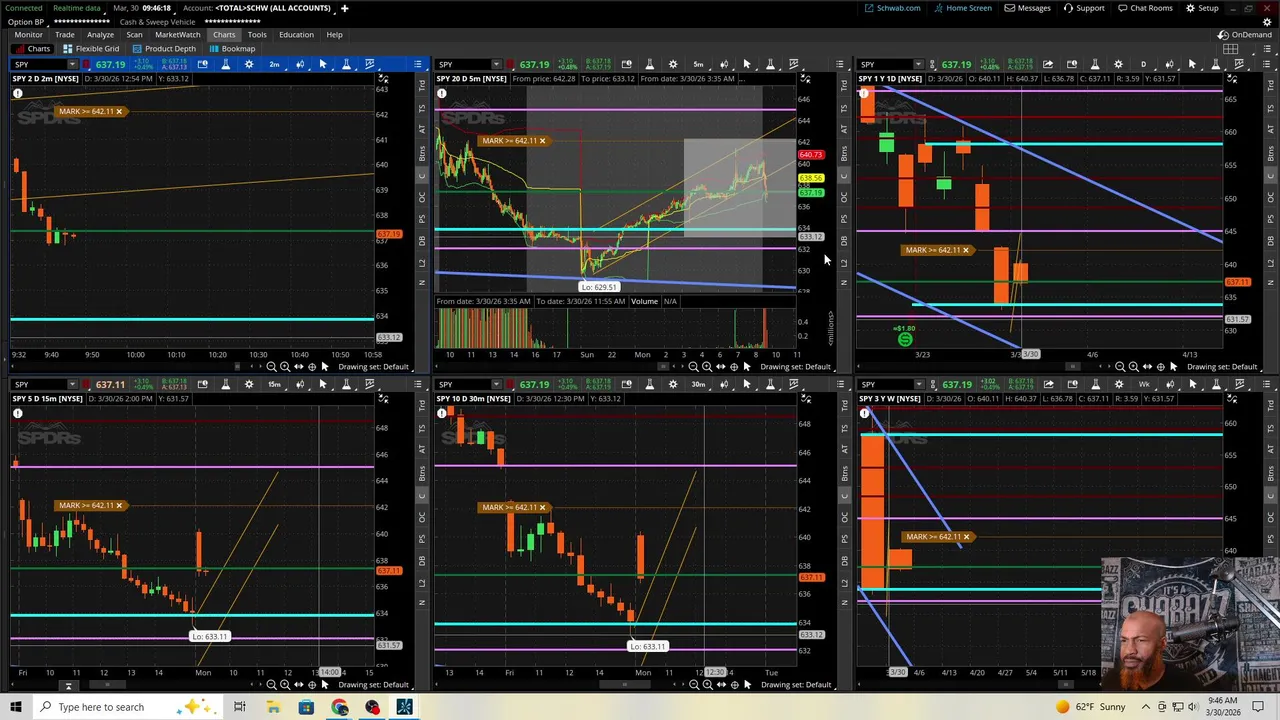Click time axis scroll handle under SPY 2 D 2m chart
The width and height of the screenshot is (1280, 720).
point(237,366)
